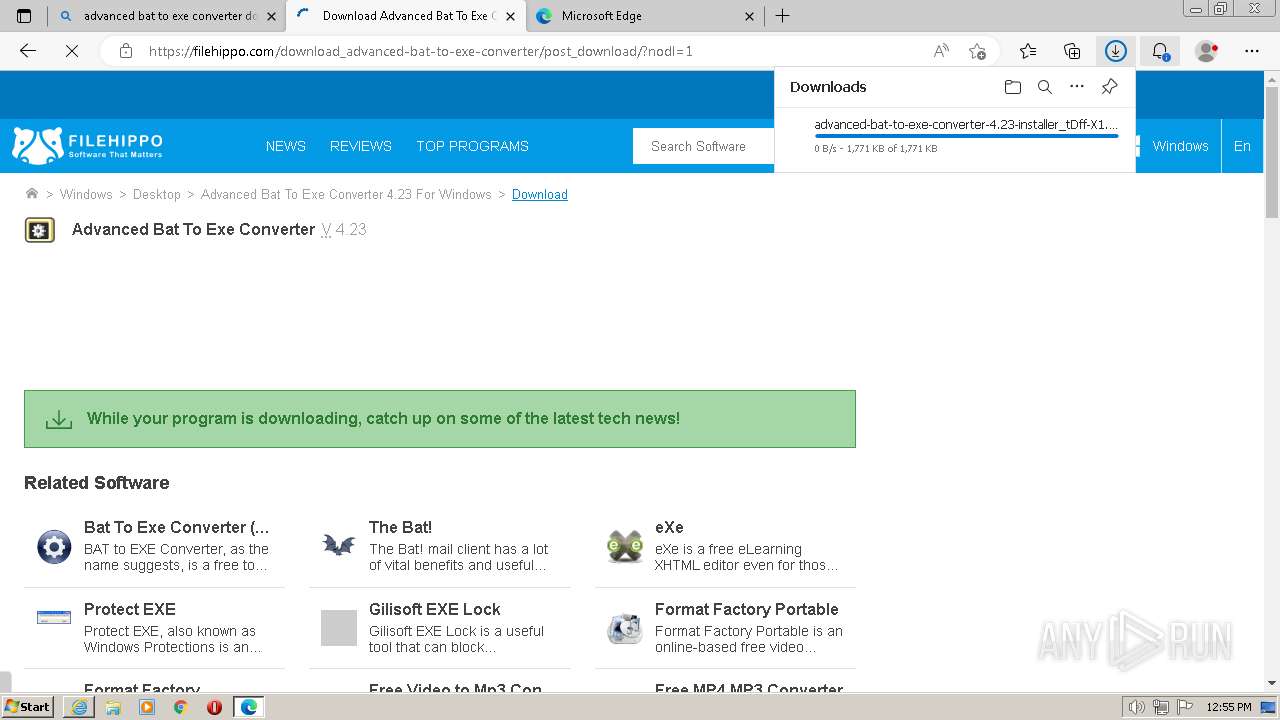The height and width of the screenshot is (720, 1280).
Task: Click the Advanced Bat To Exe Converter app icon
Action: [40, 230]
